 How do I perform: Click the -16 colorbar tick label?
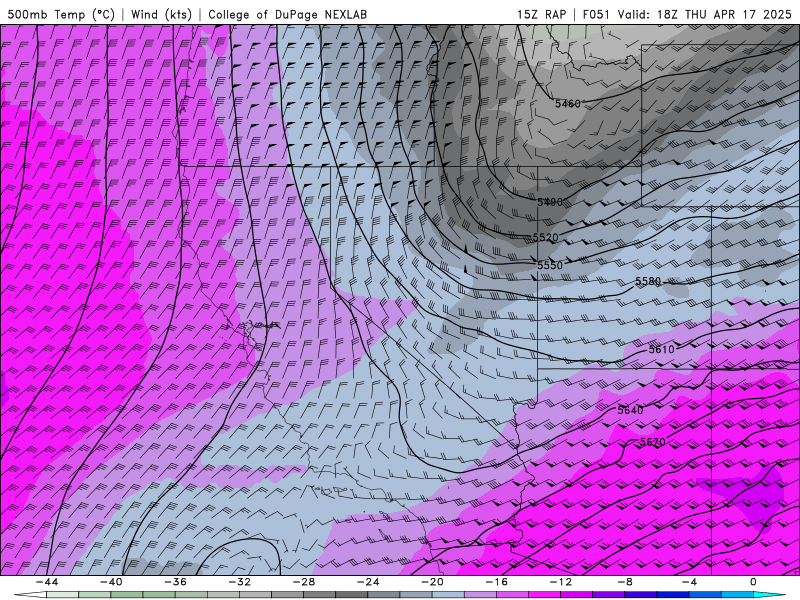tap(496, 582)
